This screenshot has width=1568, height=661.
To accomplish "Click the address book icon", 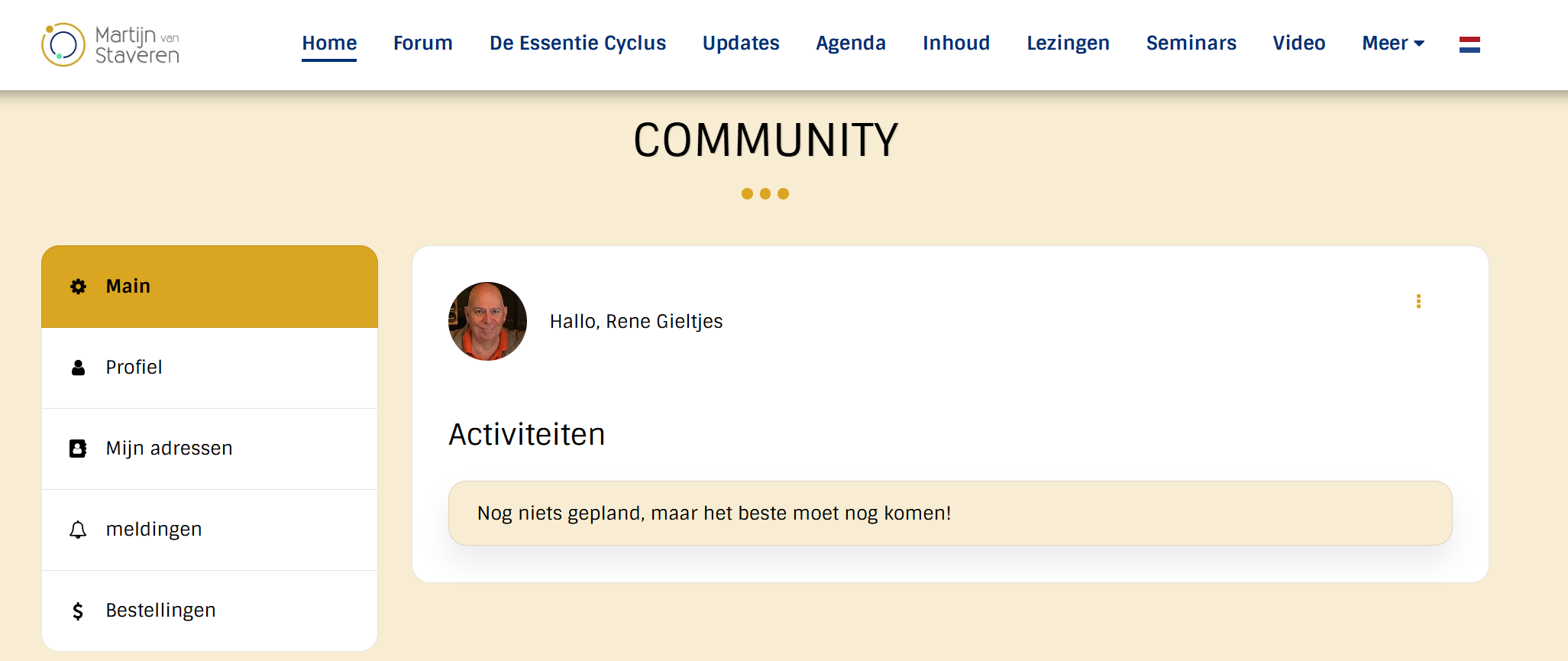I will point(78,449).
